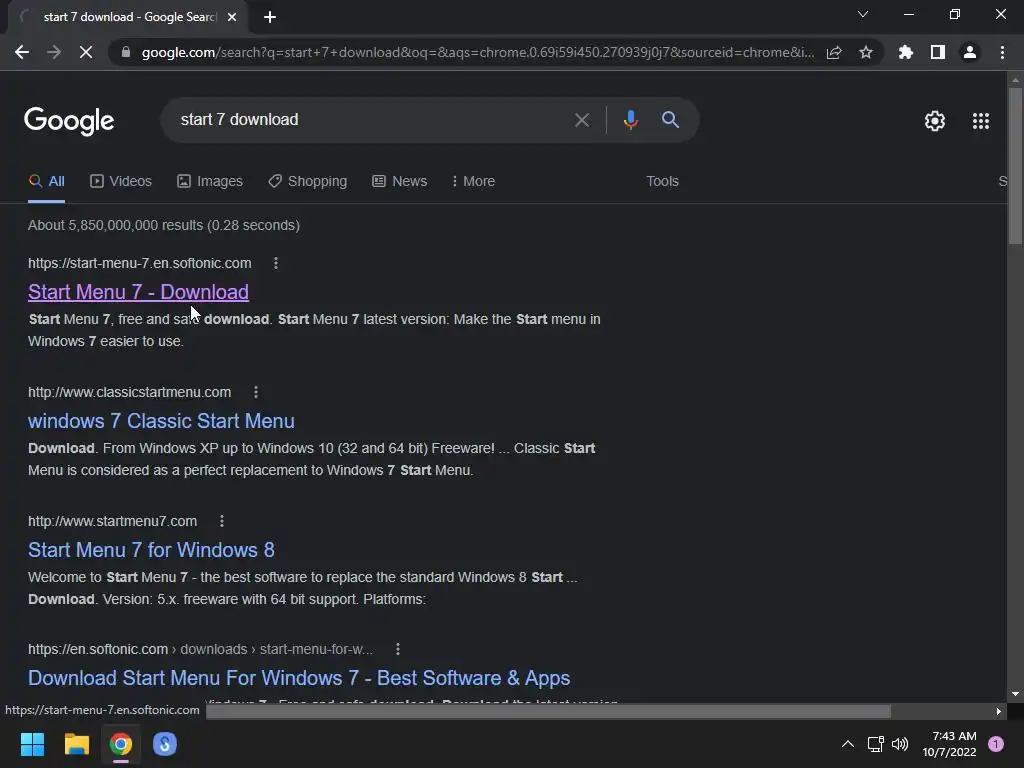Click Chrome icon in taskbar

[x=121, y=744]
